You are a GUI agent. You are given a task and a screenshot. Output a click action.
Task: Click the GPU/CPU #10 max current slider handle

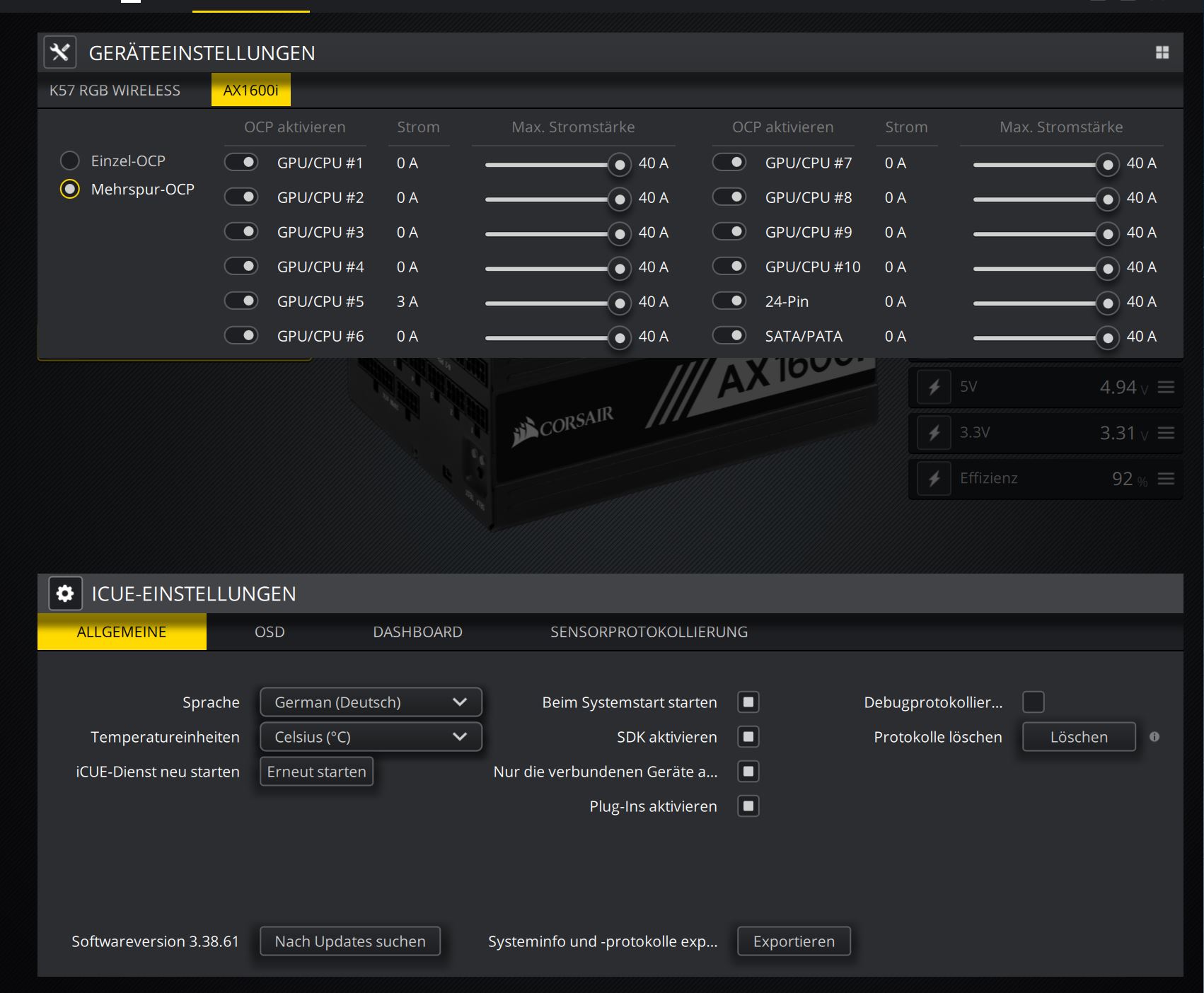pyautogui.click(x=1107, y=269)
